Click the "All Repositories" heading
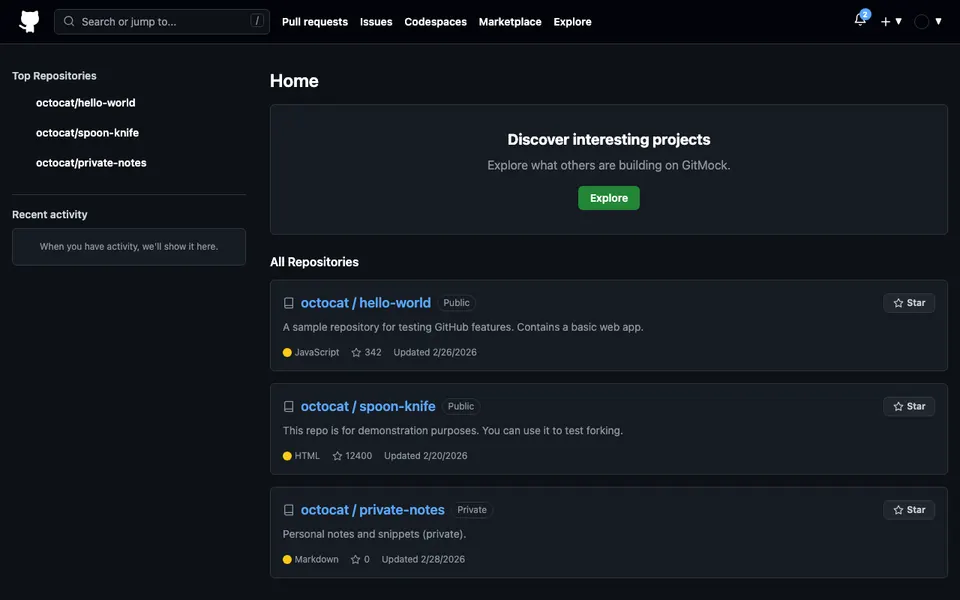 point(314,262)
